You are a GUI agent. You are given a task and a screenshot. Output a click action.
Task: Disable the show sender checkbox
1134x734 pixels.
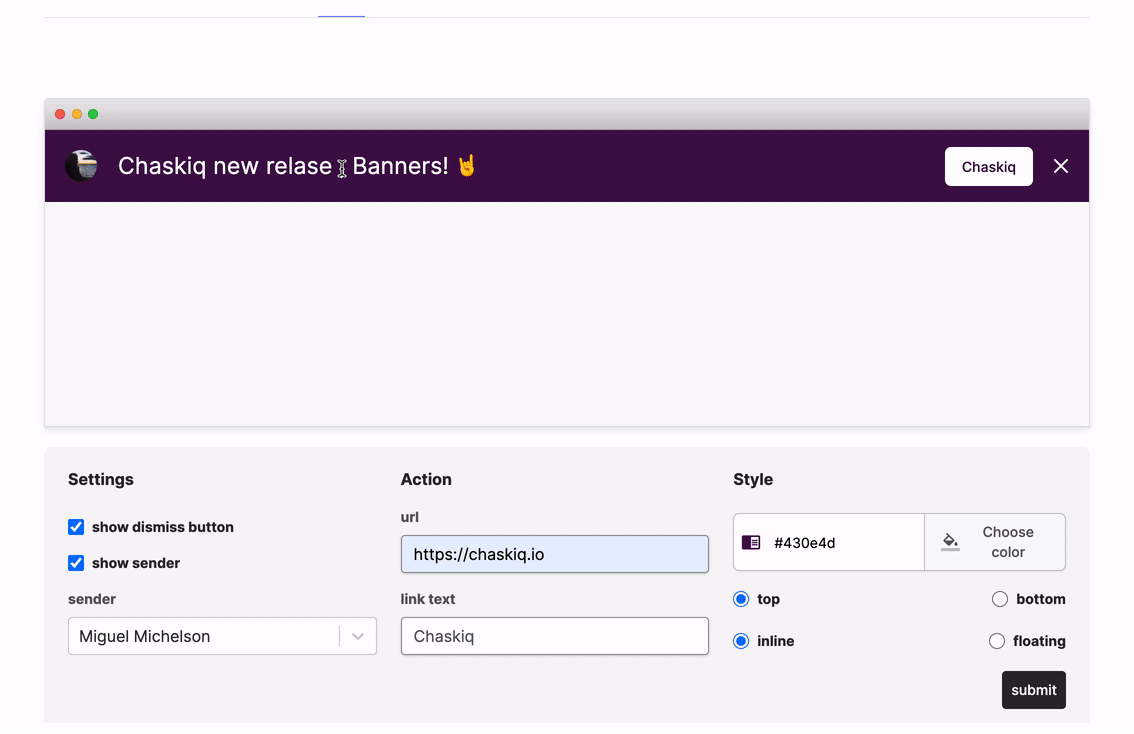point(76,563)
